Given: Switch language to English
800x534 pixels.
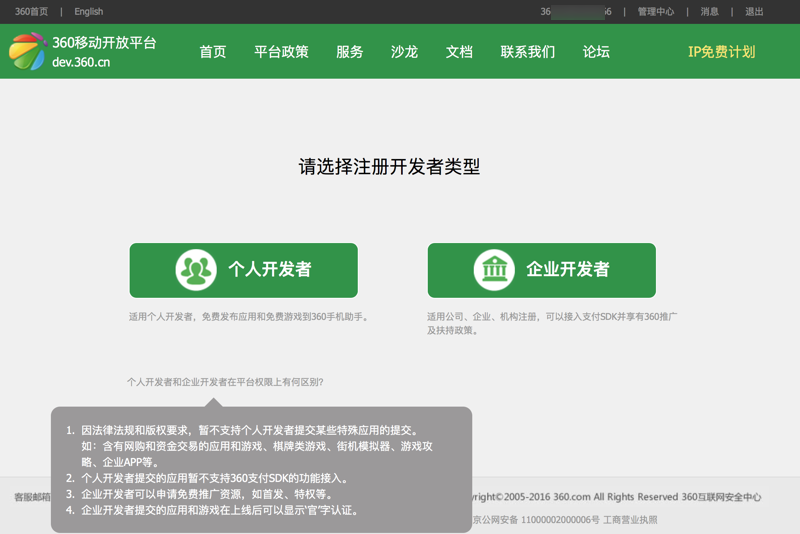Looking at the screenshot, I should [89, 11].
